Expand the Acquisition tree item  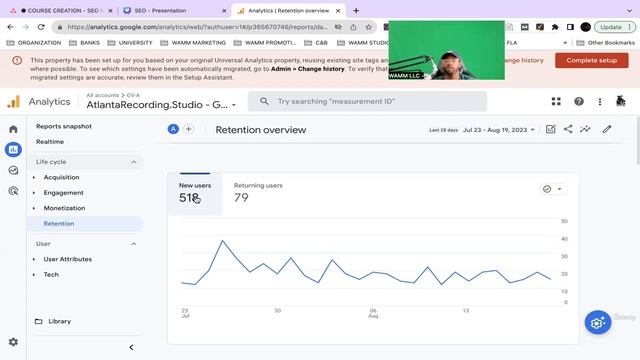34,178
